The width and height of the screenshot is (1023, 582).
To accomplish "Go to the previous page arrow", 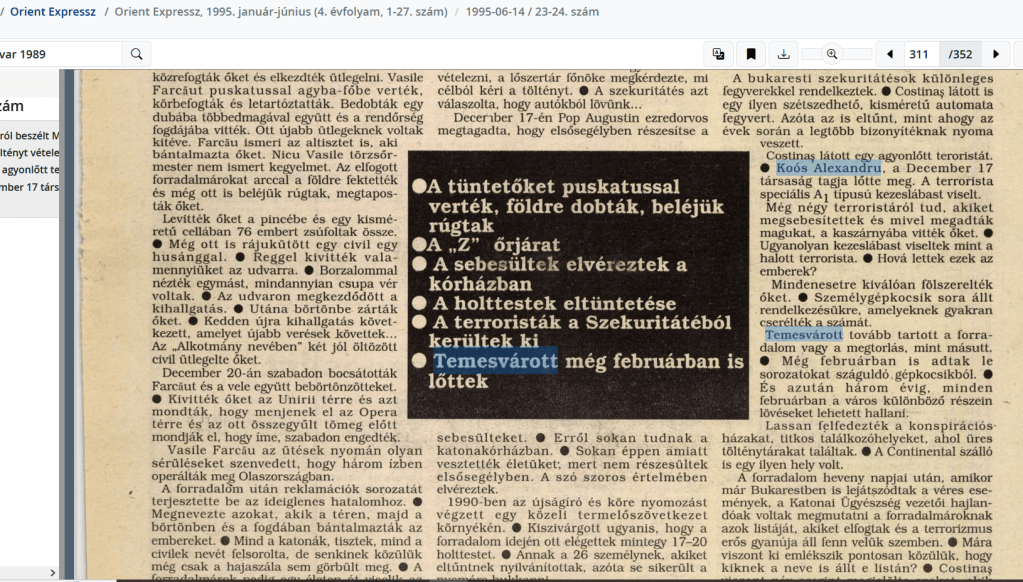I will click(890, 54).
